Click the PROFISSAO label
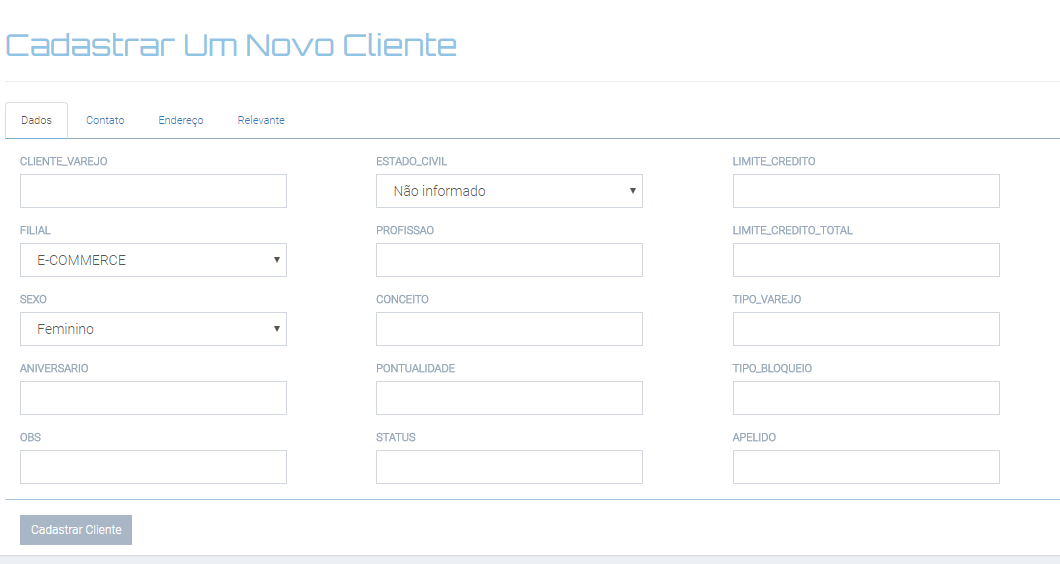Image resolution: width=1060 pixels, height=564 pixels. tap(405, 231)
